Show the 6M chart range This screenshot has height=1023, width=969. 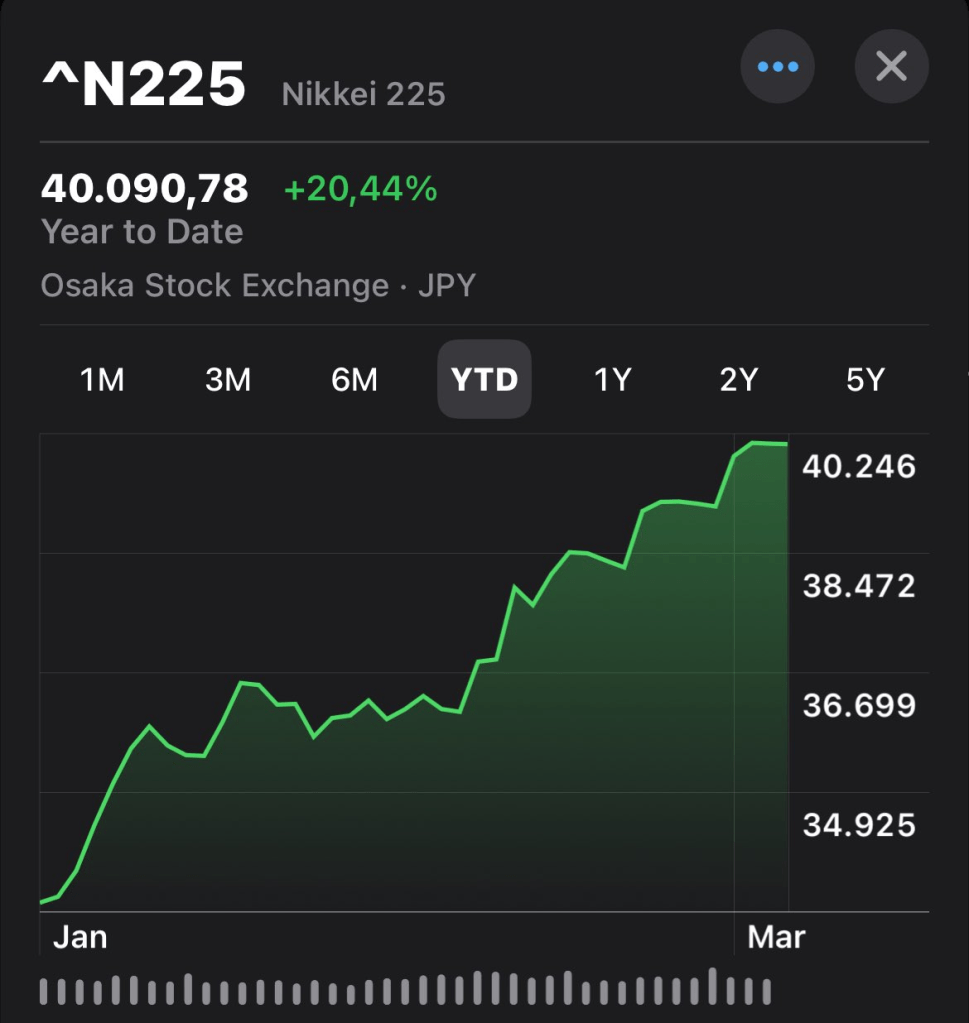(355, 380)
